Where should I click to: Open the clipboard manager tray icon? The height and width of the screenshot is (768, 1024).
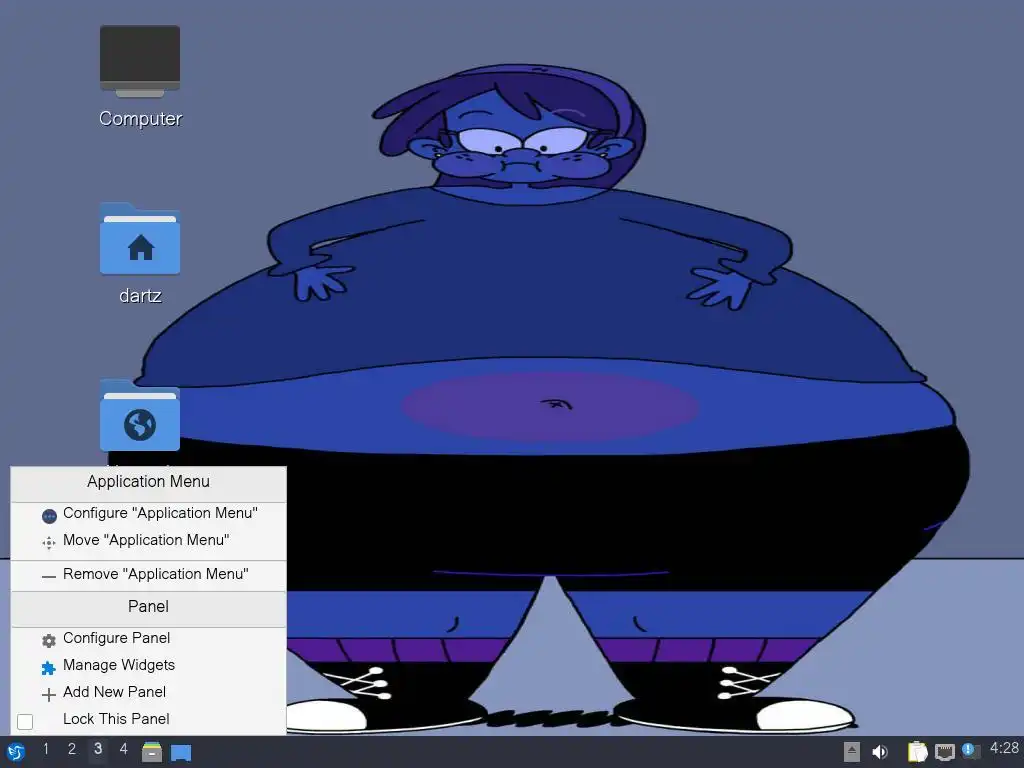click(x=918, y=752)
